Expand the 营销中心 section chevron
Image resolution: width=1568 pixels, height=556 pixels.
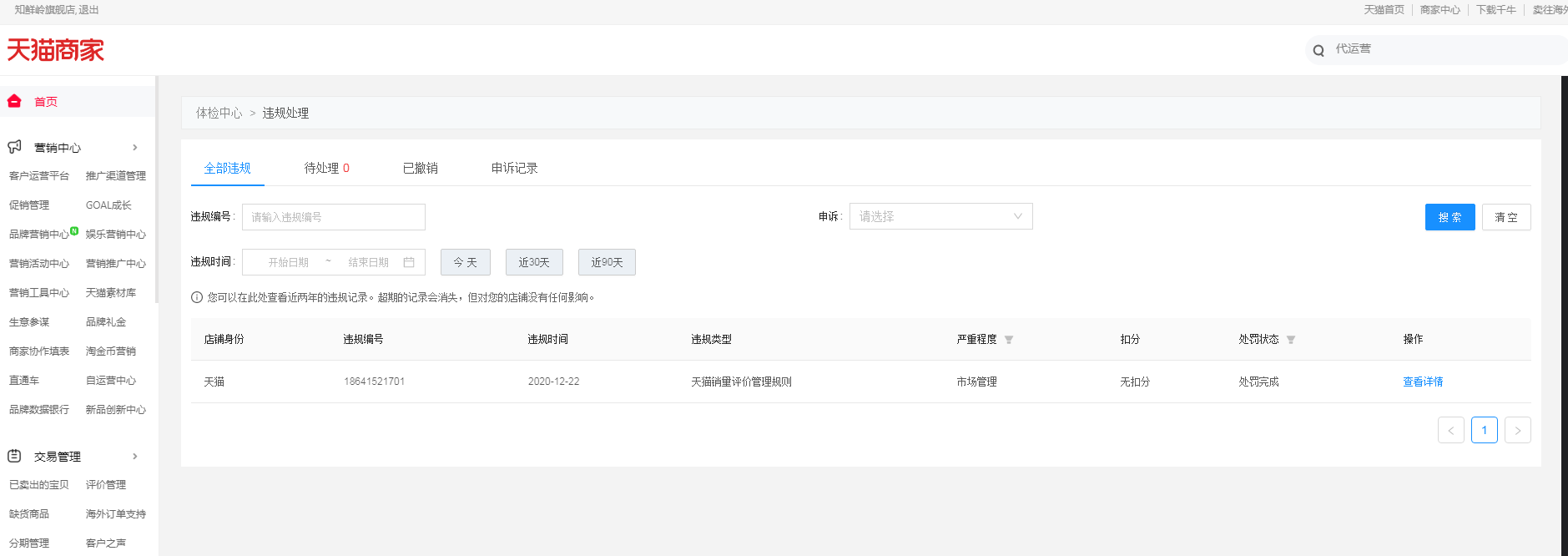point(135,147)
